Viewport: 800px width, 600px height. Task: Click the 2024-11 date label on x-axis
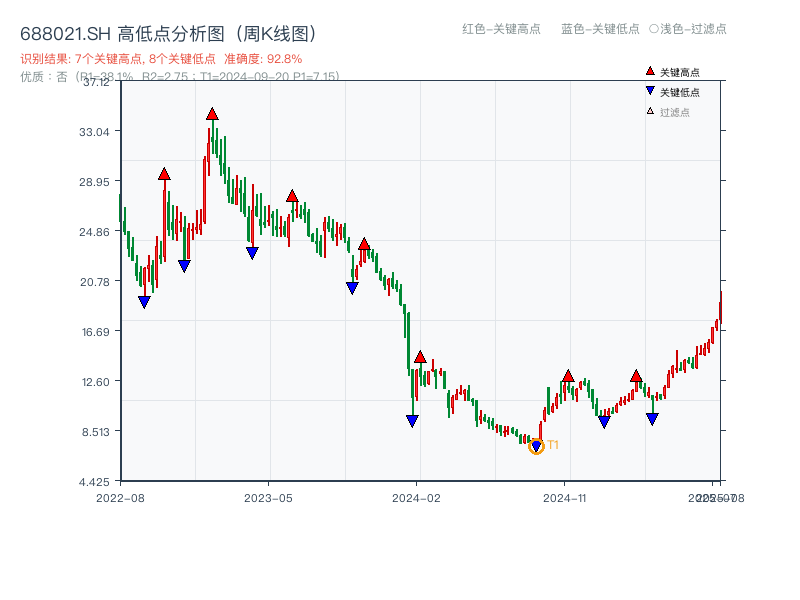pyautogui.click(x=564, y=496)
